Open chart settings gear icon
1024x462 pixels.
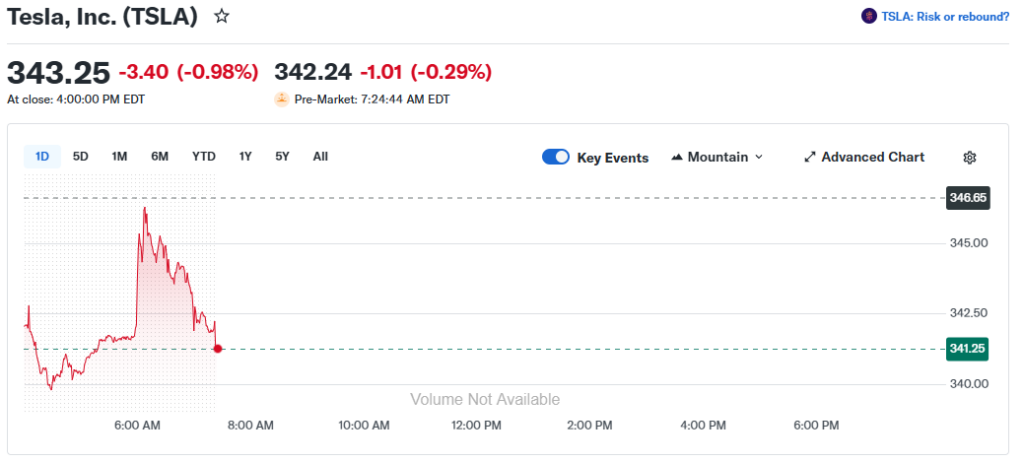[969, 157]
